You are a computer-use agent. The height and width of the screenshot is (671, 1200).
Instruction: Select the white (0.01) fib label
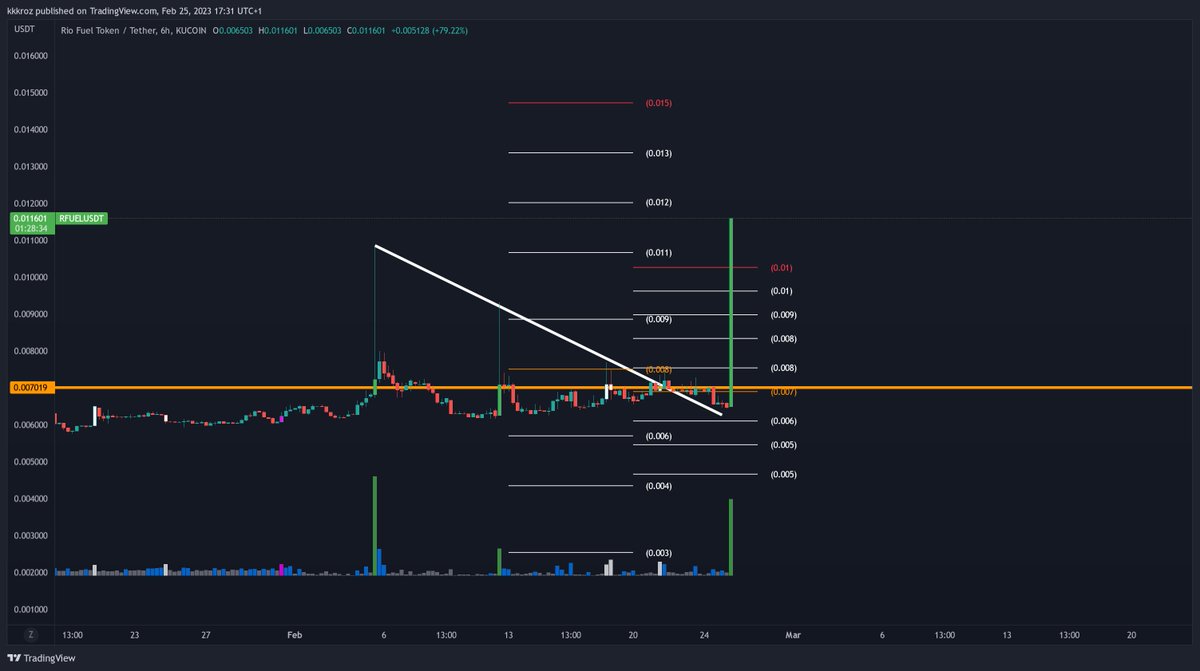click(781, 291)
